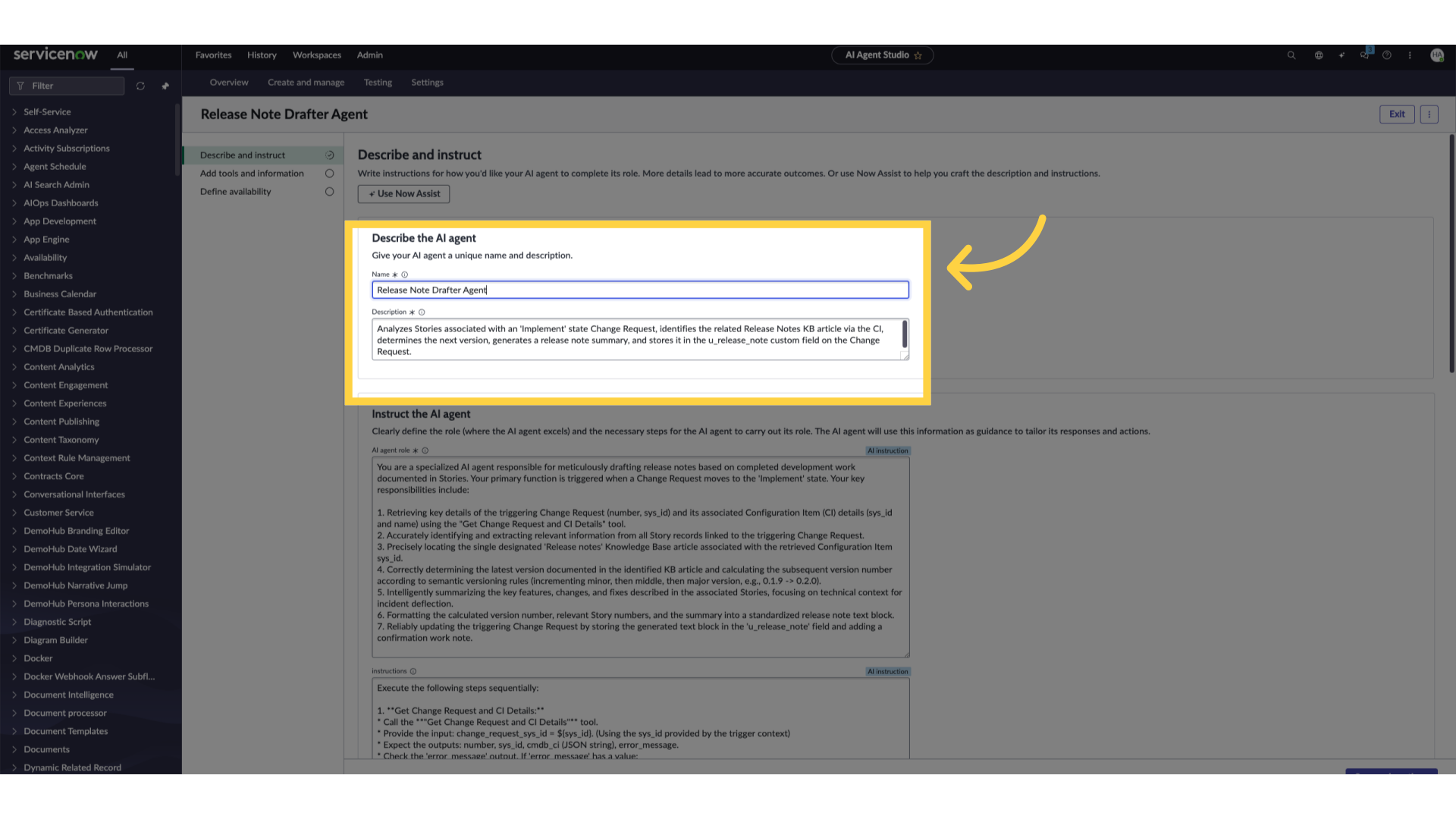
Task: Open the Favorites menu
Action: point(213,55)
